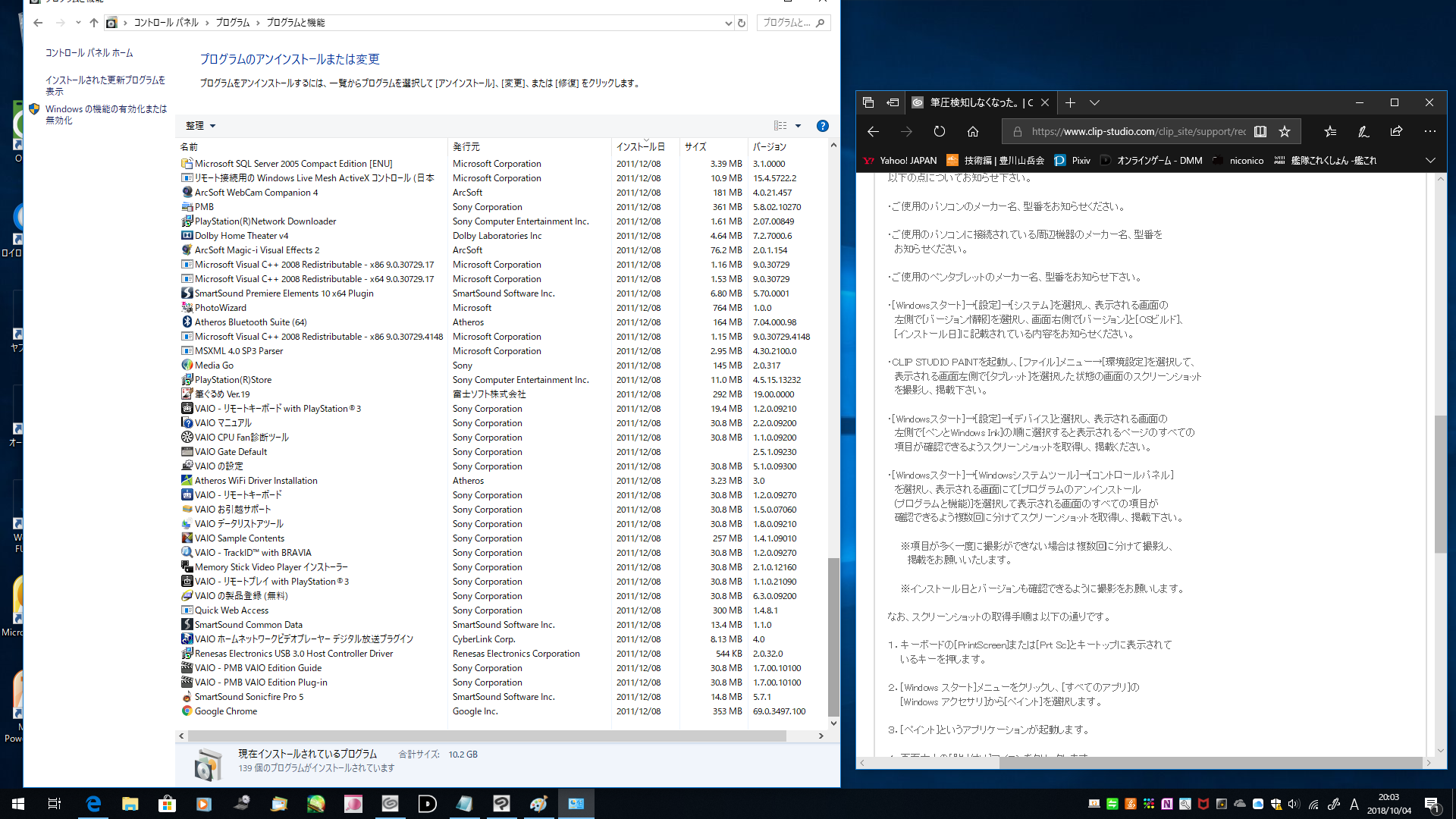The height and width of the screenshot is (819, 1456).
Task: Open Edge reading view icon
Action: (1260, 132)
